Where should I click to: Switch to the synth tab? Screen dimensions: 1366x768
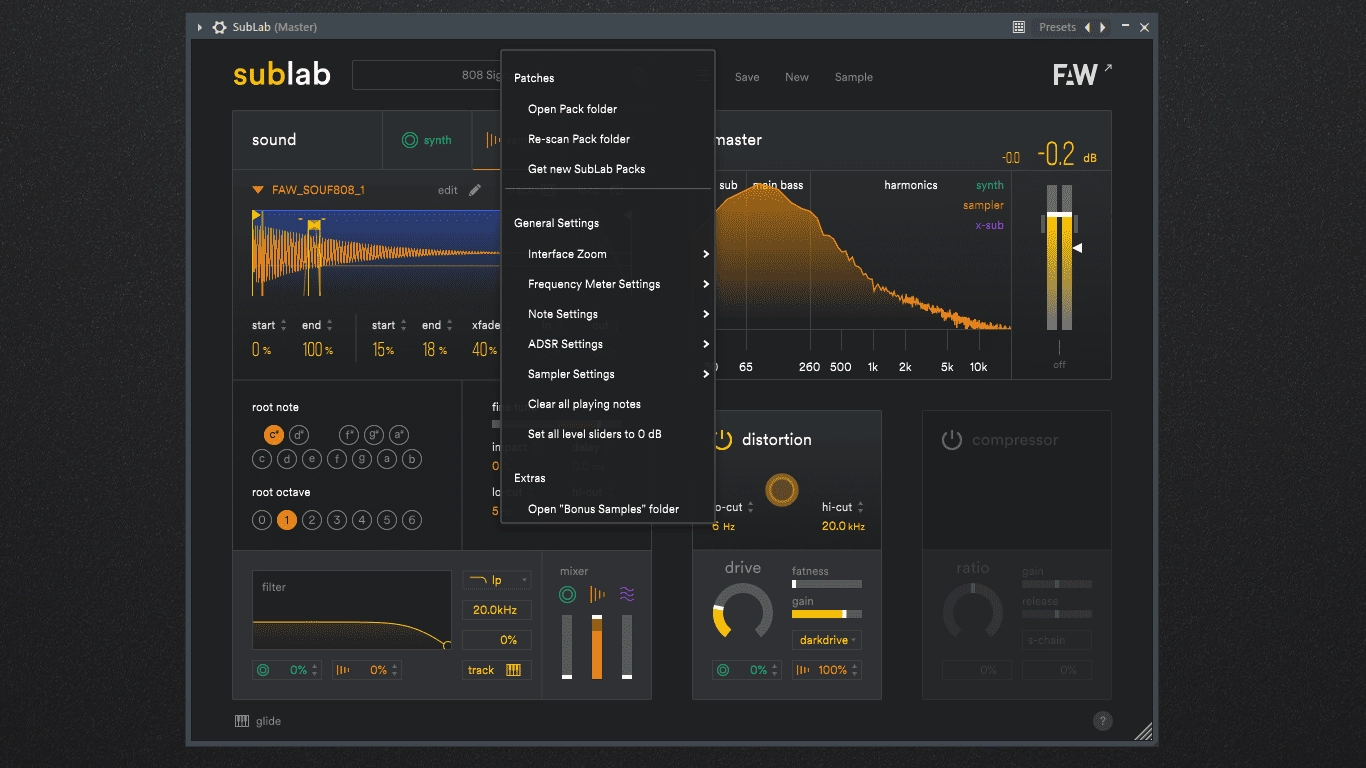tap(427, 140)
